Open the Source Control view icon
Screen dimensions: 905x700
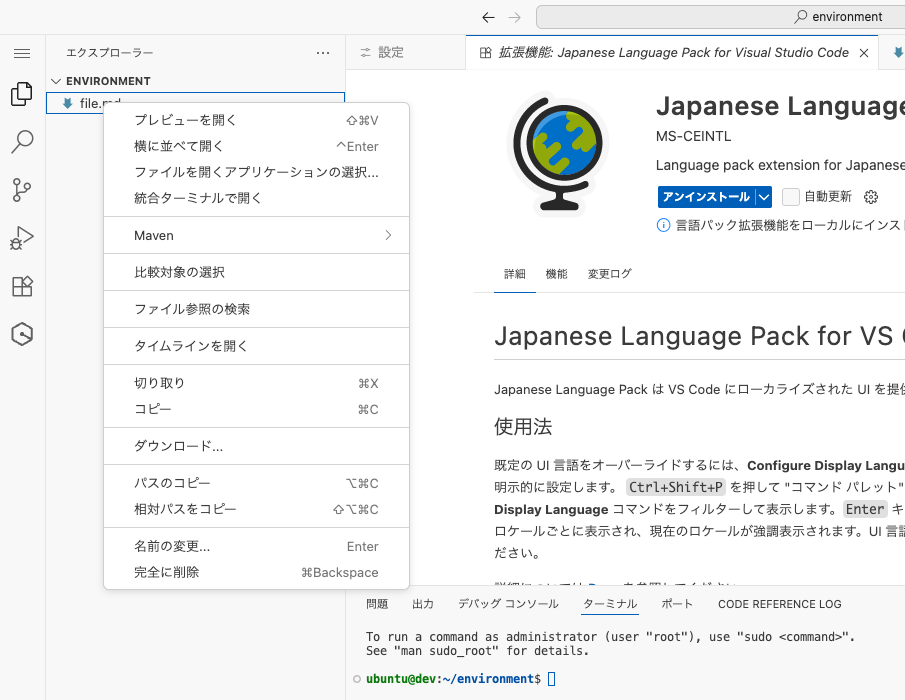(22, 190)
